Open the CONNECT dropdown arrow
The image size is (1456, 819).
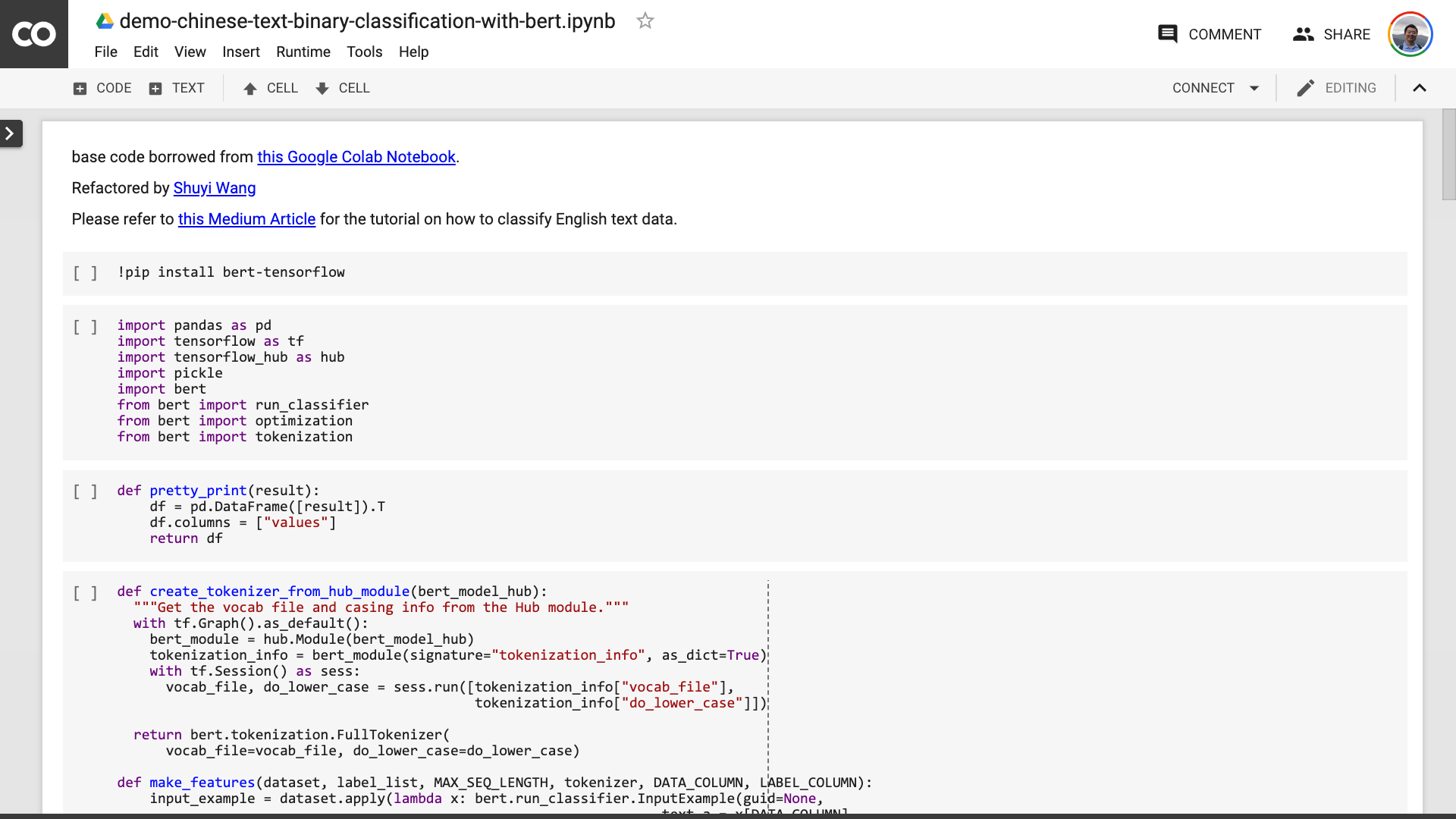[x=1254, y=88]
